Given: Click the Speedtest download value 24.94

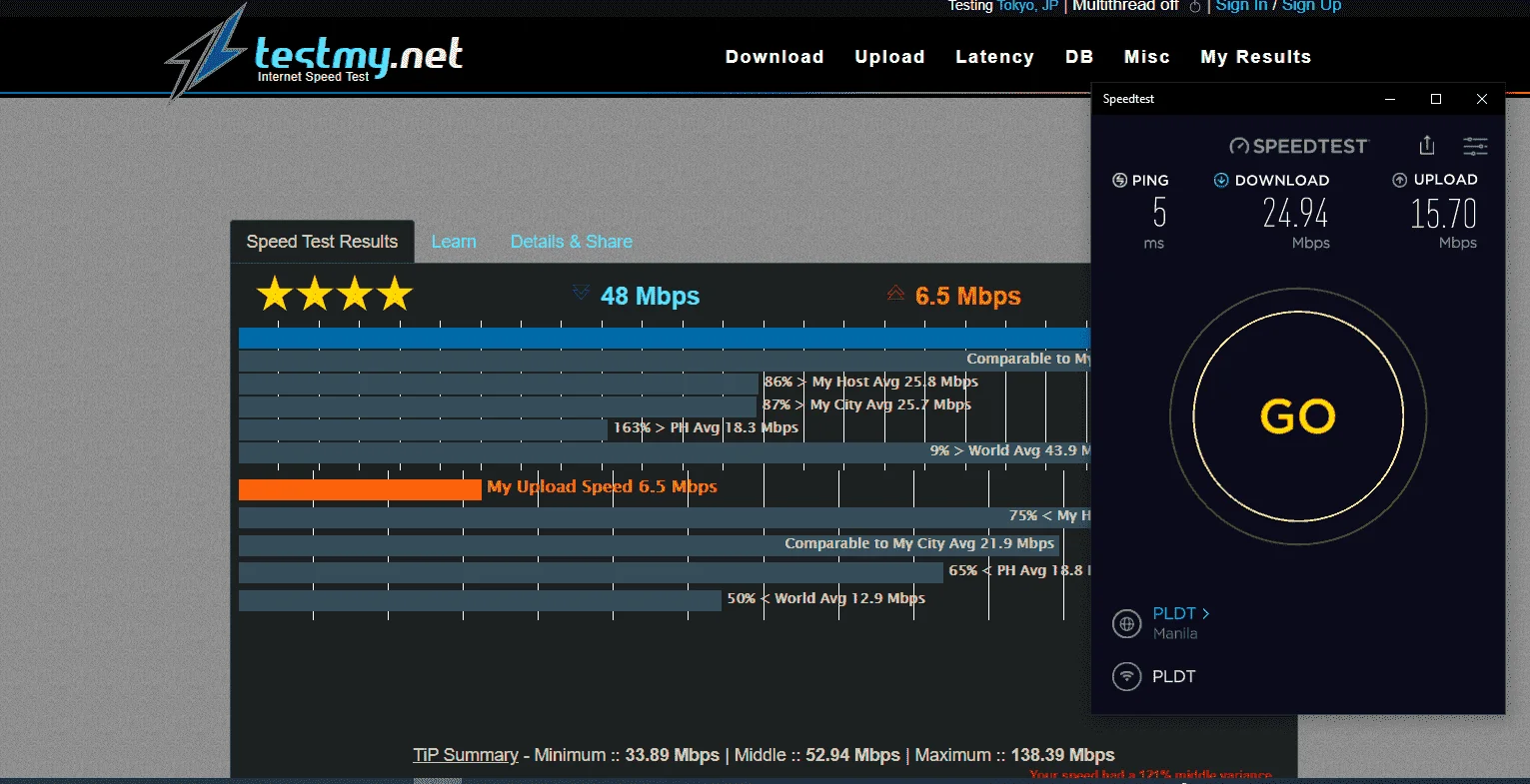Looking at the screenshot, I should coord(1295,213).
